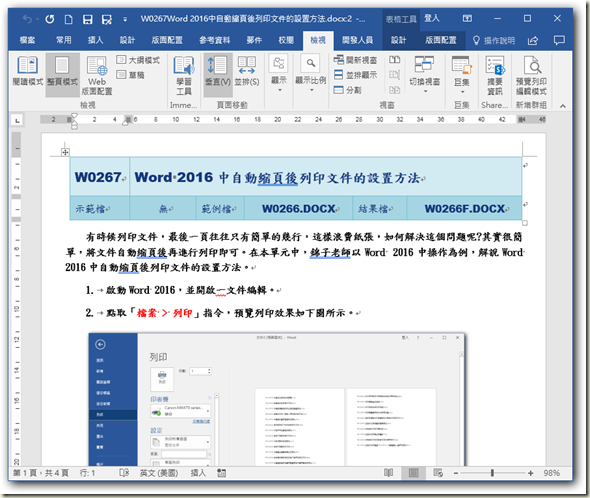
Task: Open 學習工具 immersive reader
Action: click(184, 75)
